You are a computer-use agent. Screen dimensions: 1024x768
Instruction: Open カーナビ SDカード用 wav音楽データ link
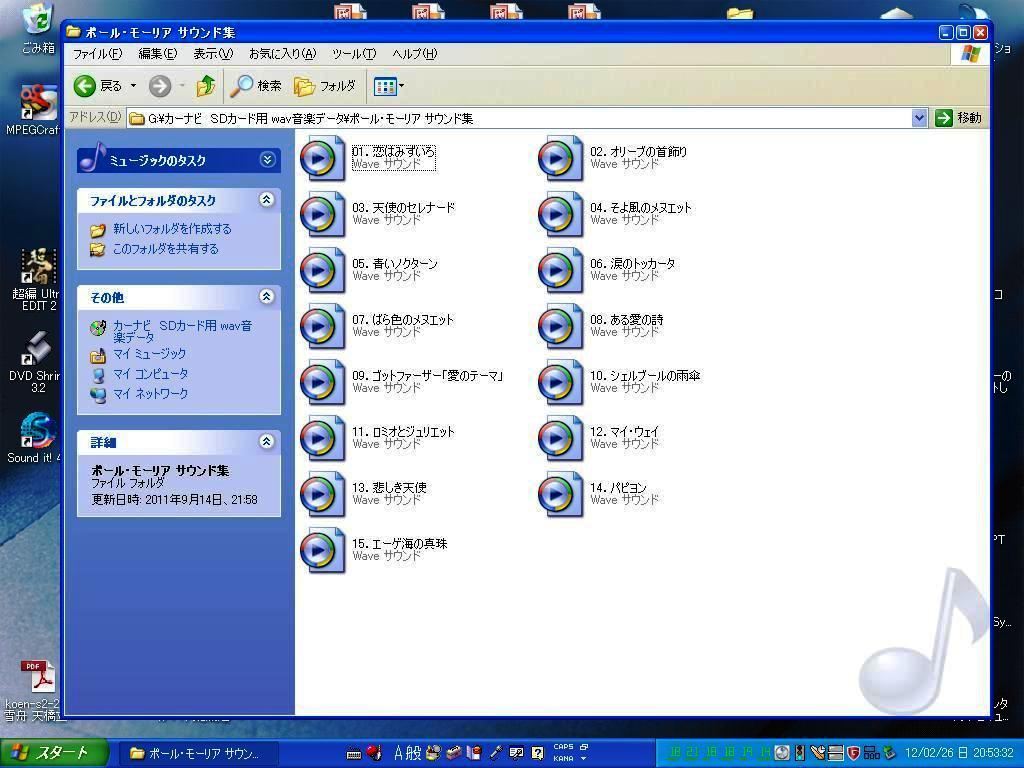pyautogui.click(x=182, y=331)
